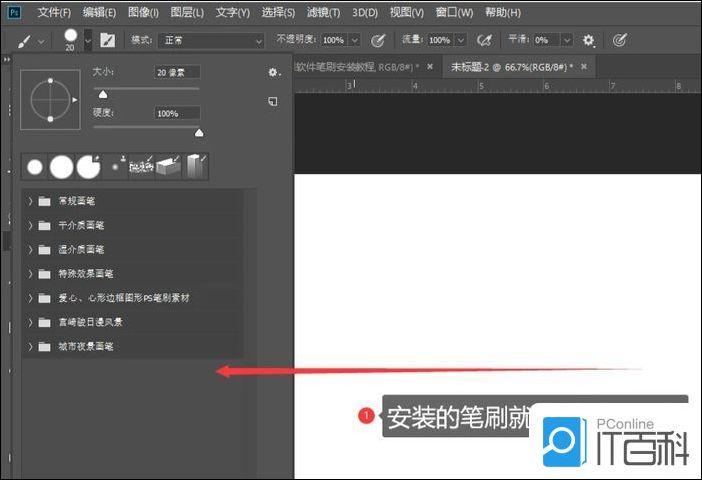Toggle pressure for opacity icon

[x=378, y=41]
